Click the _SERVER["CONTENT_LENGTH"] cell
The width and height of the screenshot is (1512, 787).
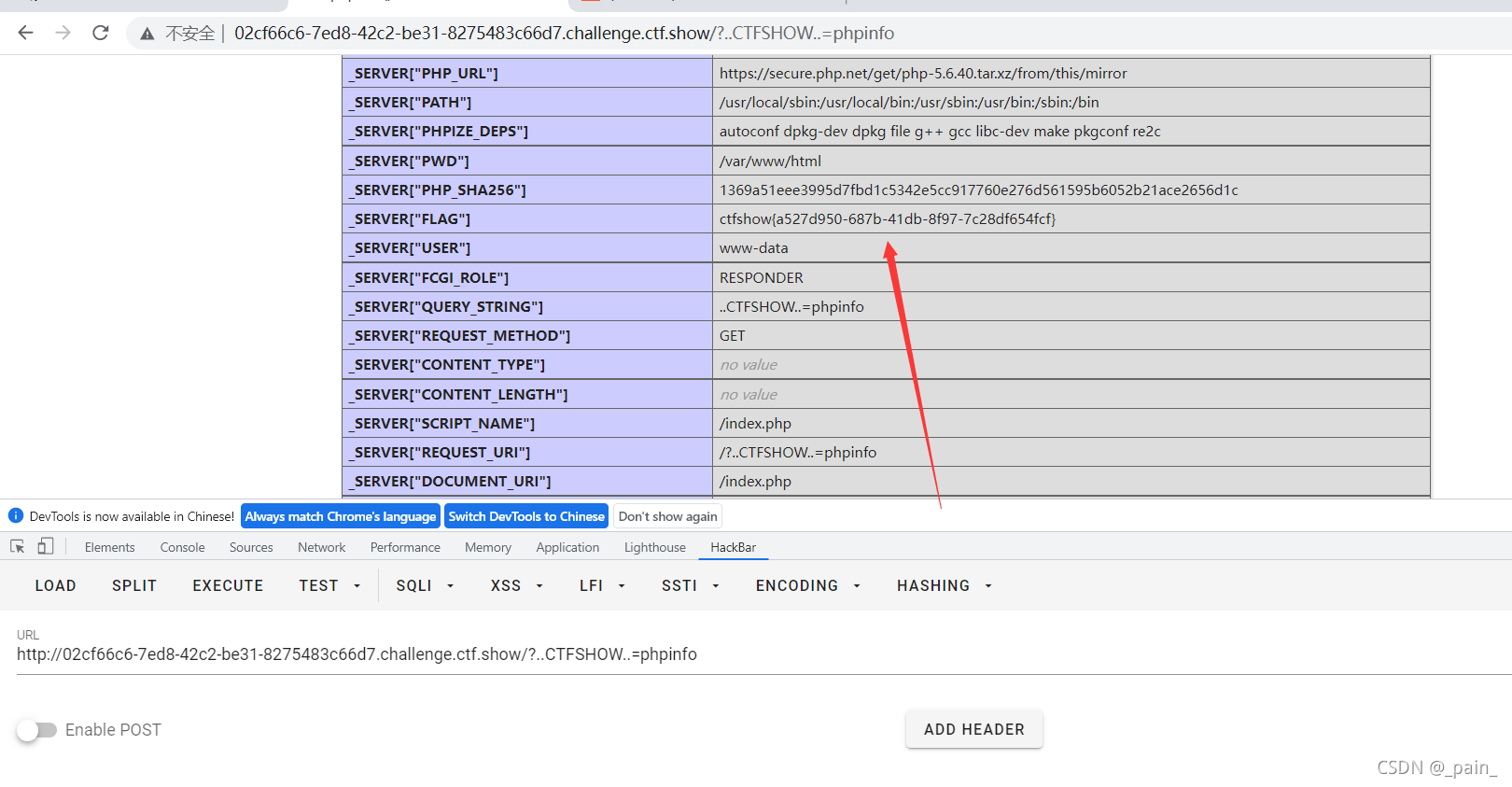(527, 395)
